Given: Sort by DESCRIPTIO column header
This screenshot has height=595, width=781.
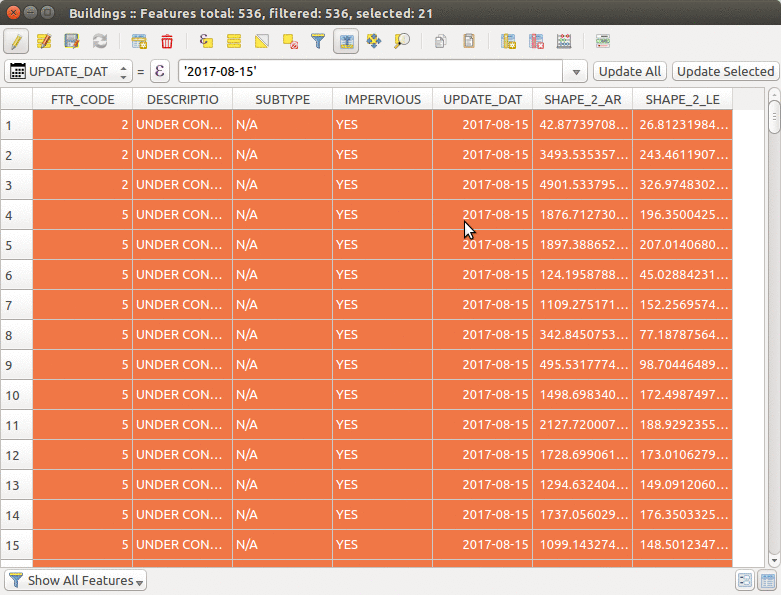Looking at the screenshot, I should (x=182, y=99).
